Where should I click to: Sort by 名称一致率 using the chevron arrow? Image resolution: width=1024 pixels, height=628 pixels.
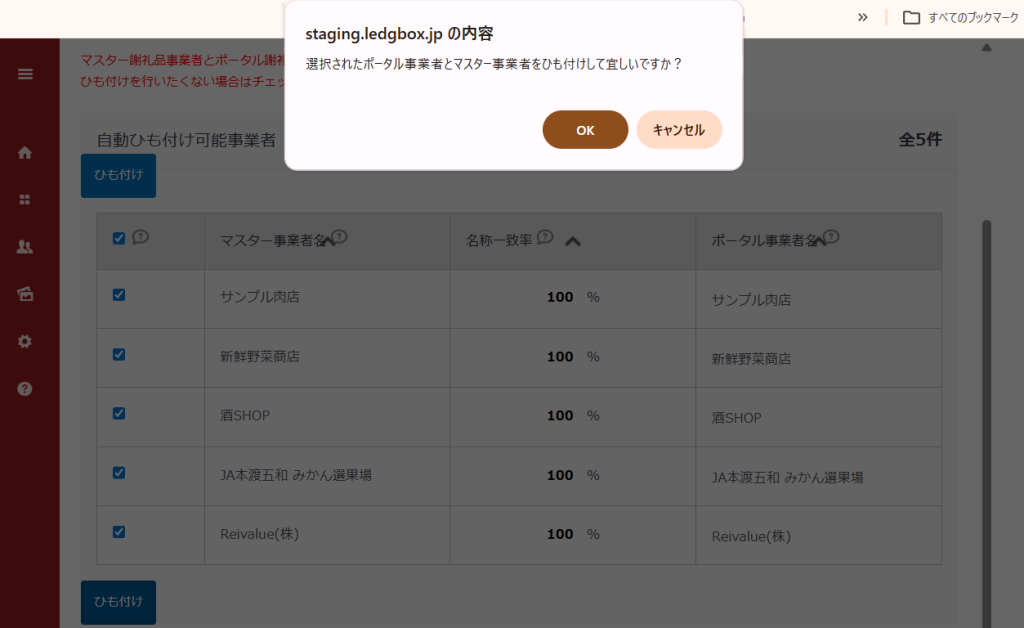[x=573, y=241]
